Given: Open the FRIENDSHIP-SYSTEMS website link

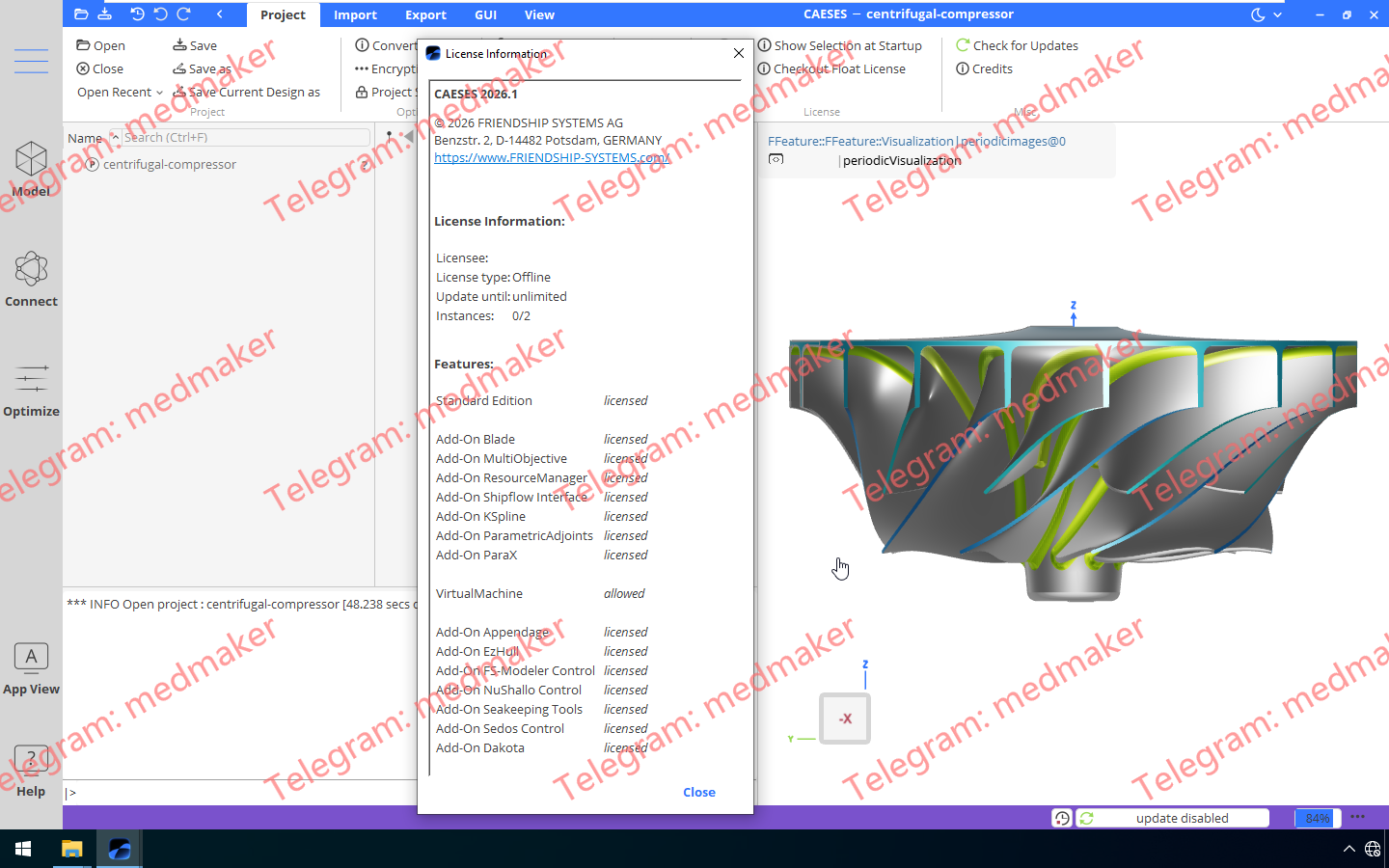Looking at the screenshot, I should click(552, 157).
